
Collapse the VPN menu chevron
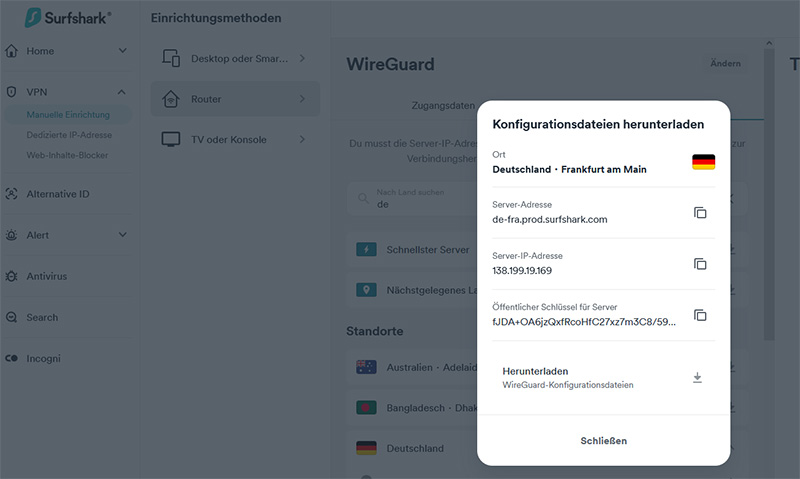click(x=121, y=92)
